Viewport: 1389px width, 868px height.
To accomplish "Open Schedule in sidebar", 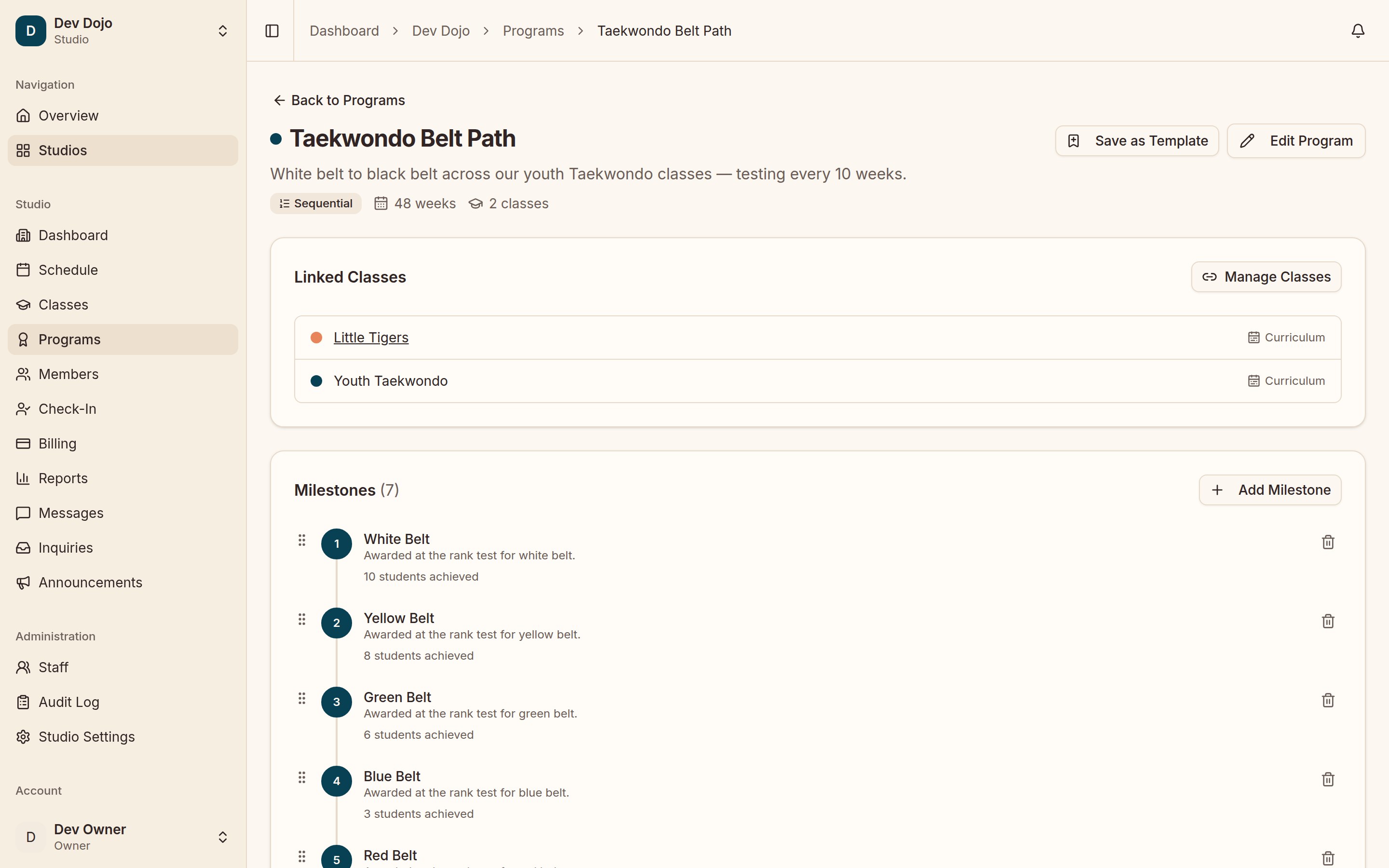I will pos(123,270).
